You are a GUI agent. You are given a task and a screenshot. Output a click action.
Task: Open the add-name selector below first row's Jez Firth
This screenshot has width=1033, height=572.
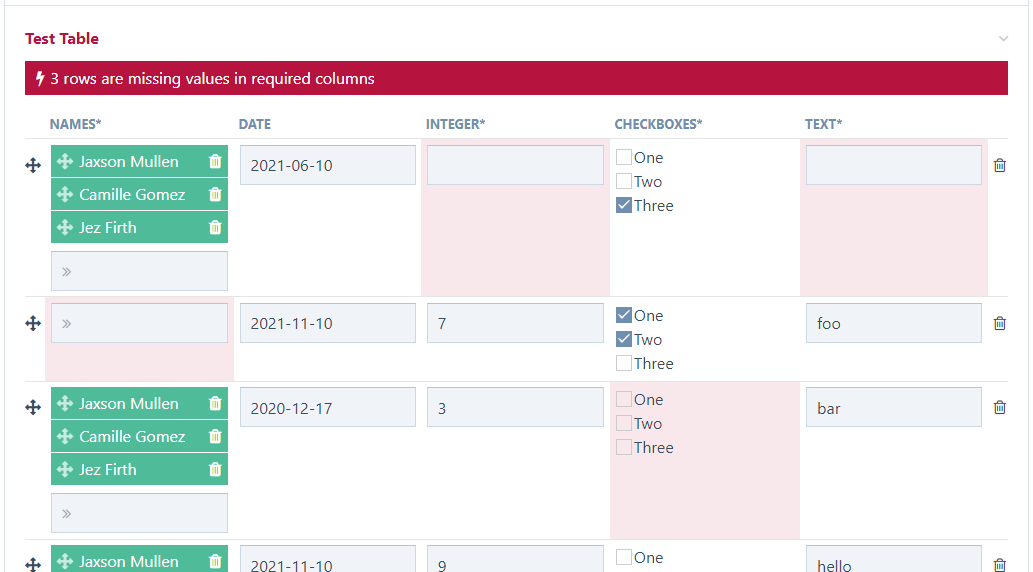tap(140, 271)
